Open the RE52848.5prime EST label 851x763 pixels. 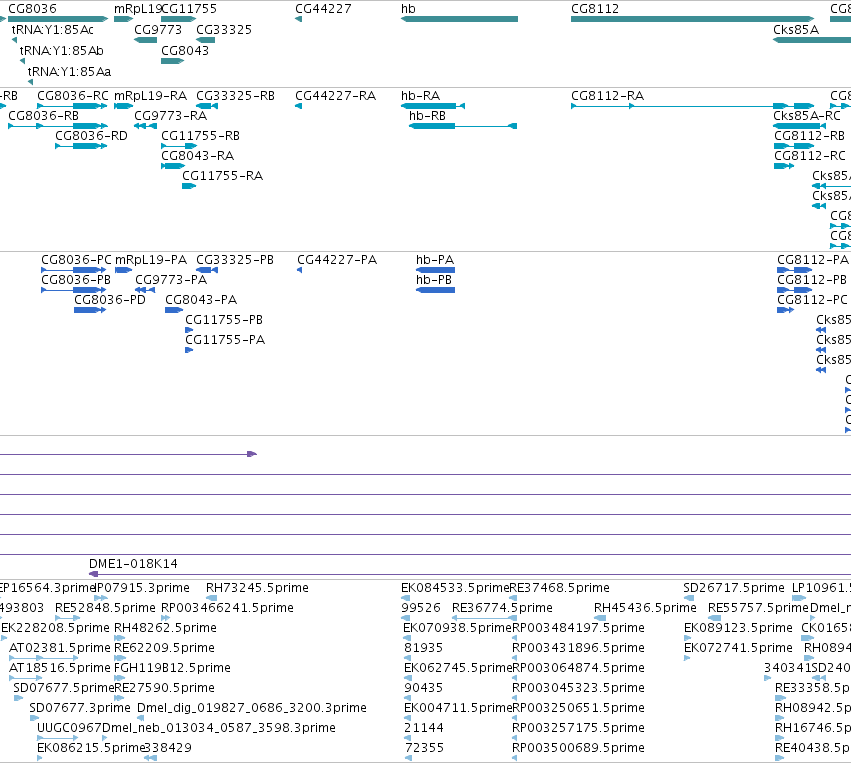pyautogui.click(x=105, y=608)
